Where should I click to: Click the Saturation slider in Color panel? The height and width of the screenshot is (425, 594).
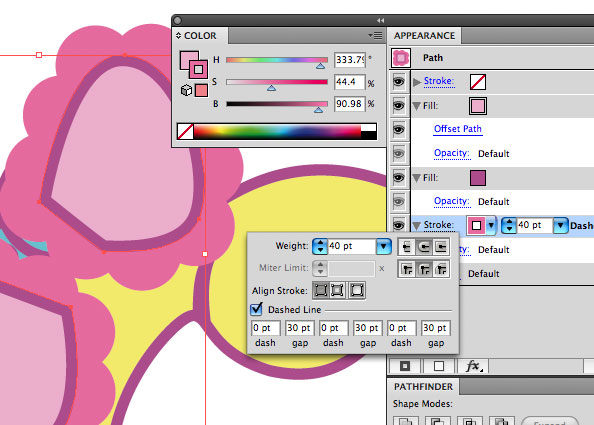(277, 82)
